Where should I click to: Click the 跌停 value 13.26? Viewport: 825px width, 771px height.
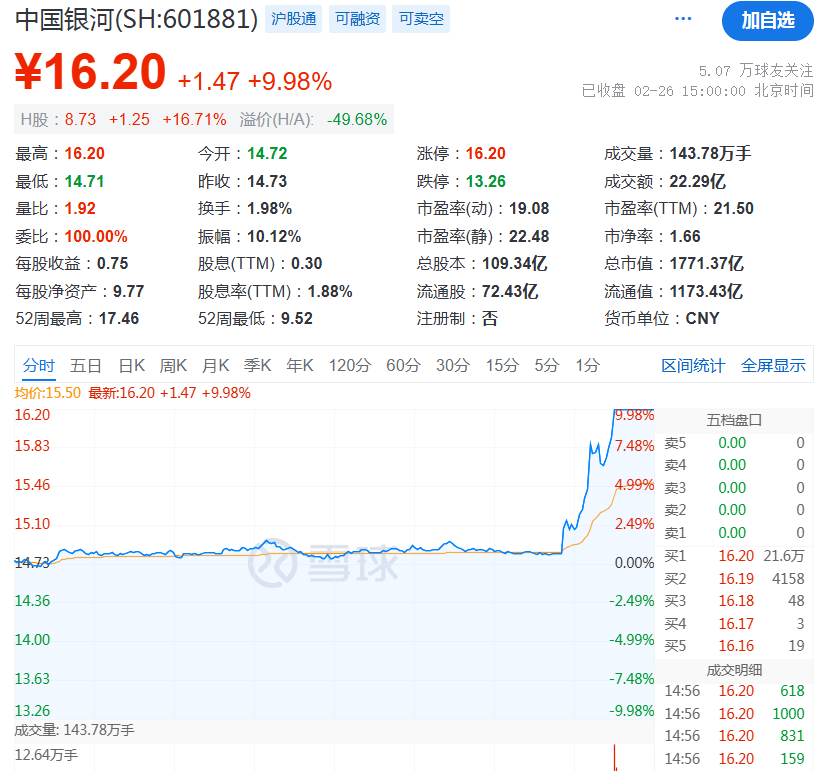[486, 182]
